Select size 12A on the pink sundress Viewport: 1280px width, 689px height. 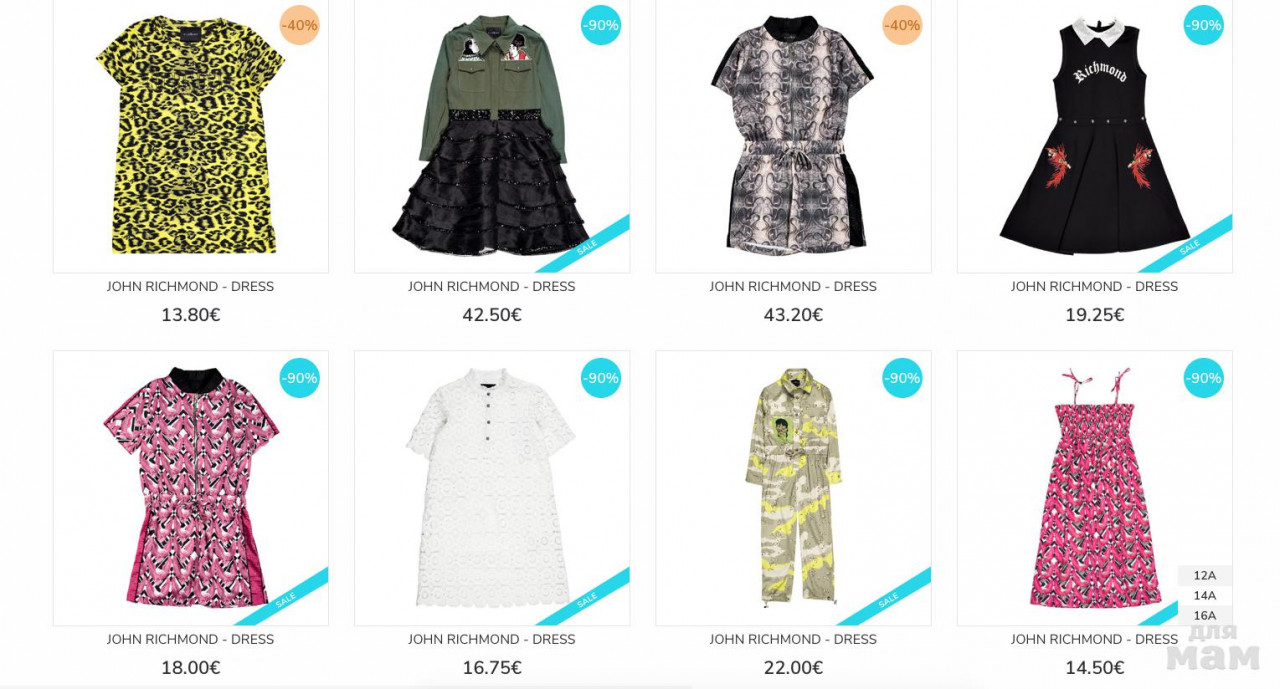coord(1204,575)
